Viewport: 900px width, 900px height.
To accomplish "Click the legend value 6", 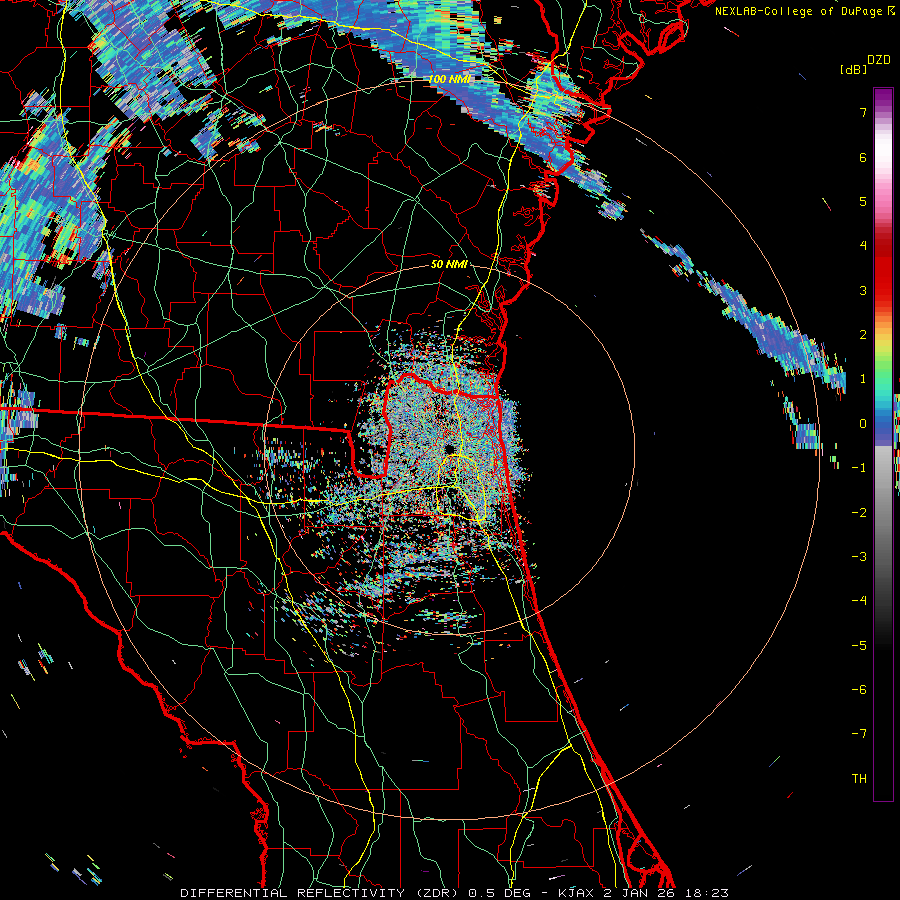I will coord(863,157).
